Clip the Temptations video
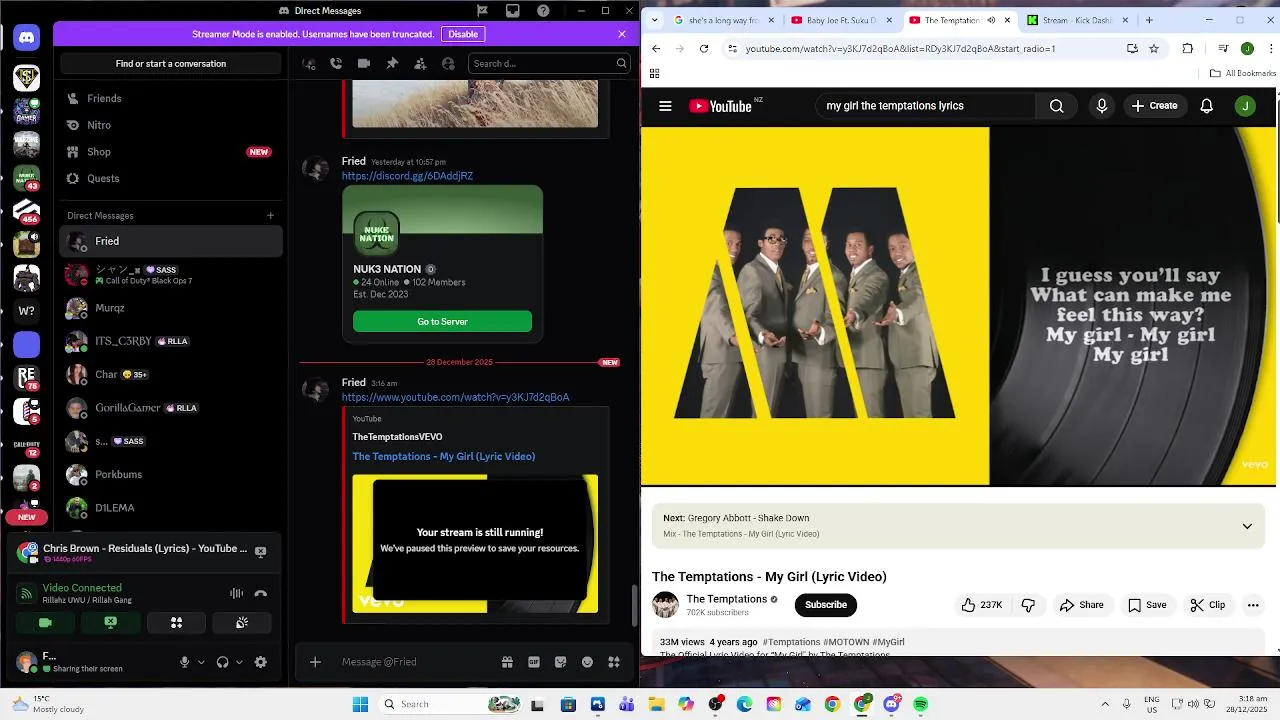Viewport: 1280px width, 720px height. 1207,605
